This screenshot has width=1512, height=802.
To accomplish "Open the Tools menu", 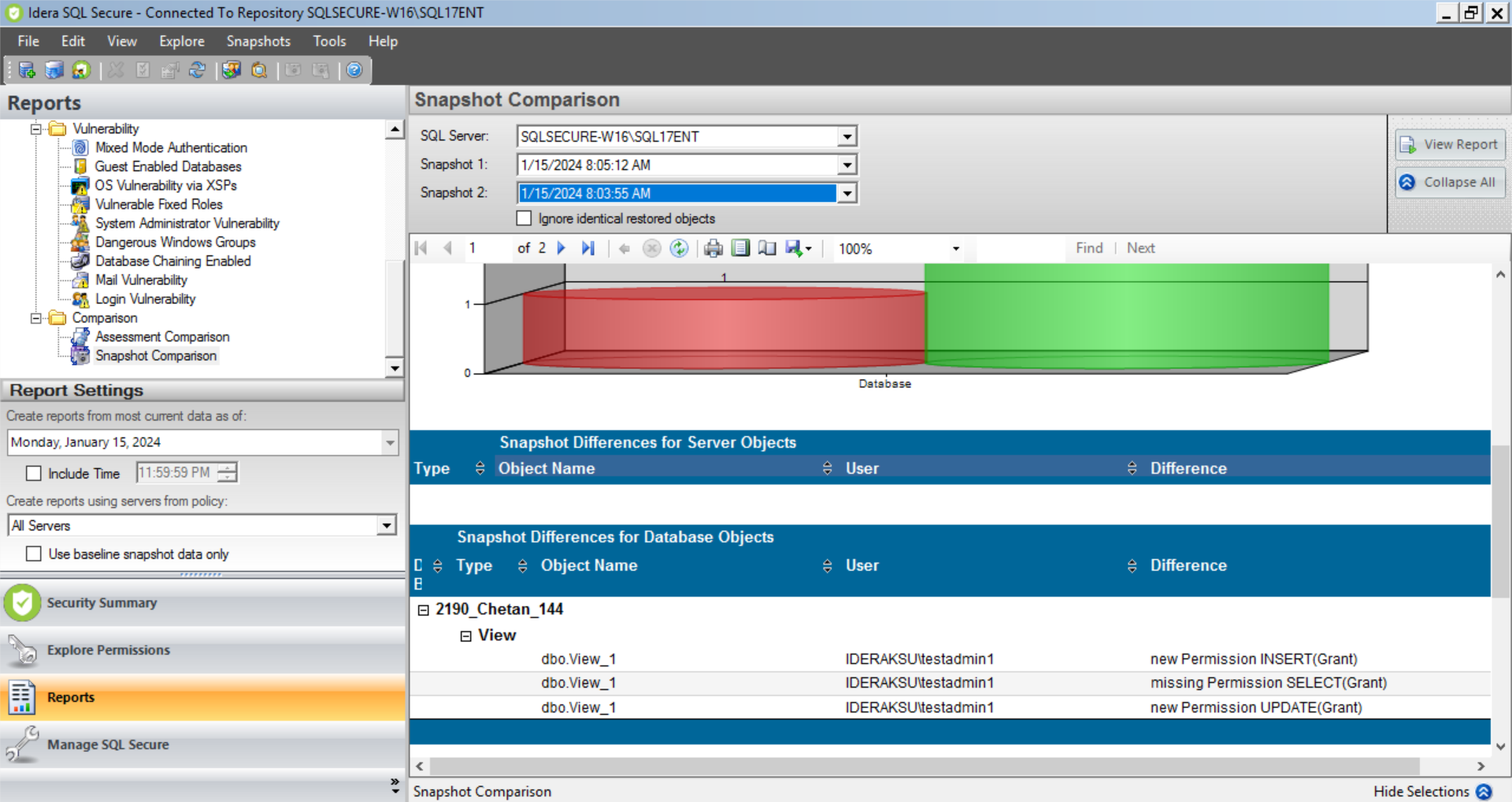I will (x=329, y=41).
